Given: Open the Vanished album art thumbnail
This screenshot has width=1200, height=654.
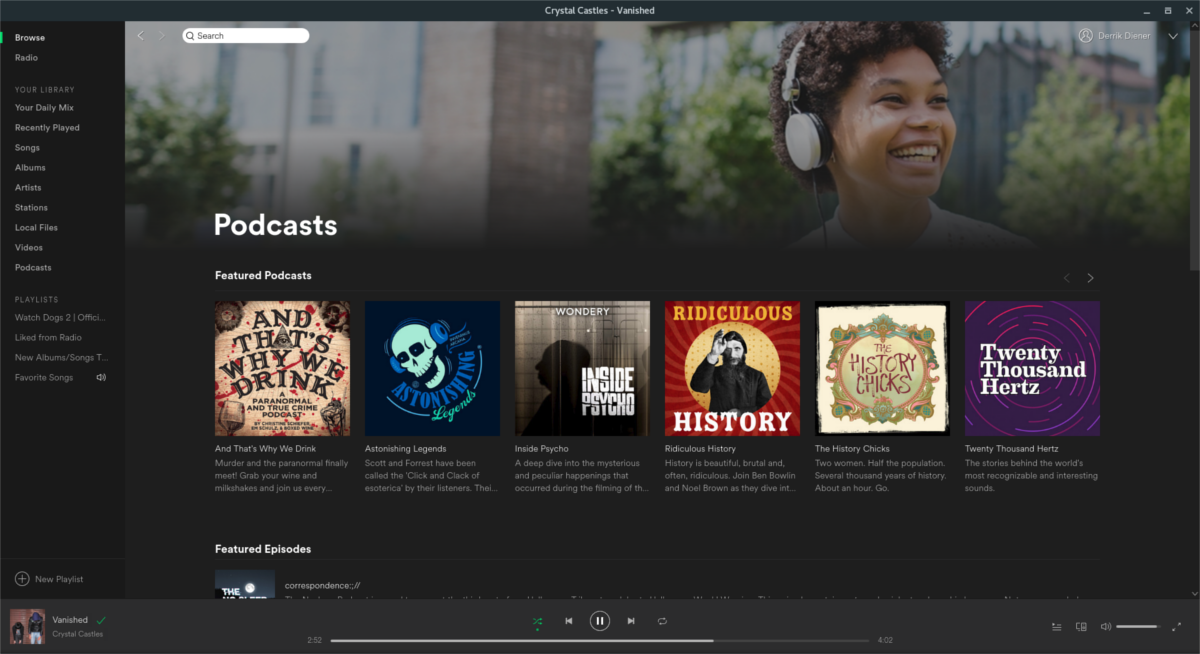Looking at the screenshot, I should [27, 626].
